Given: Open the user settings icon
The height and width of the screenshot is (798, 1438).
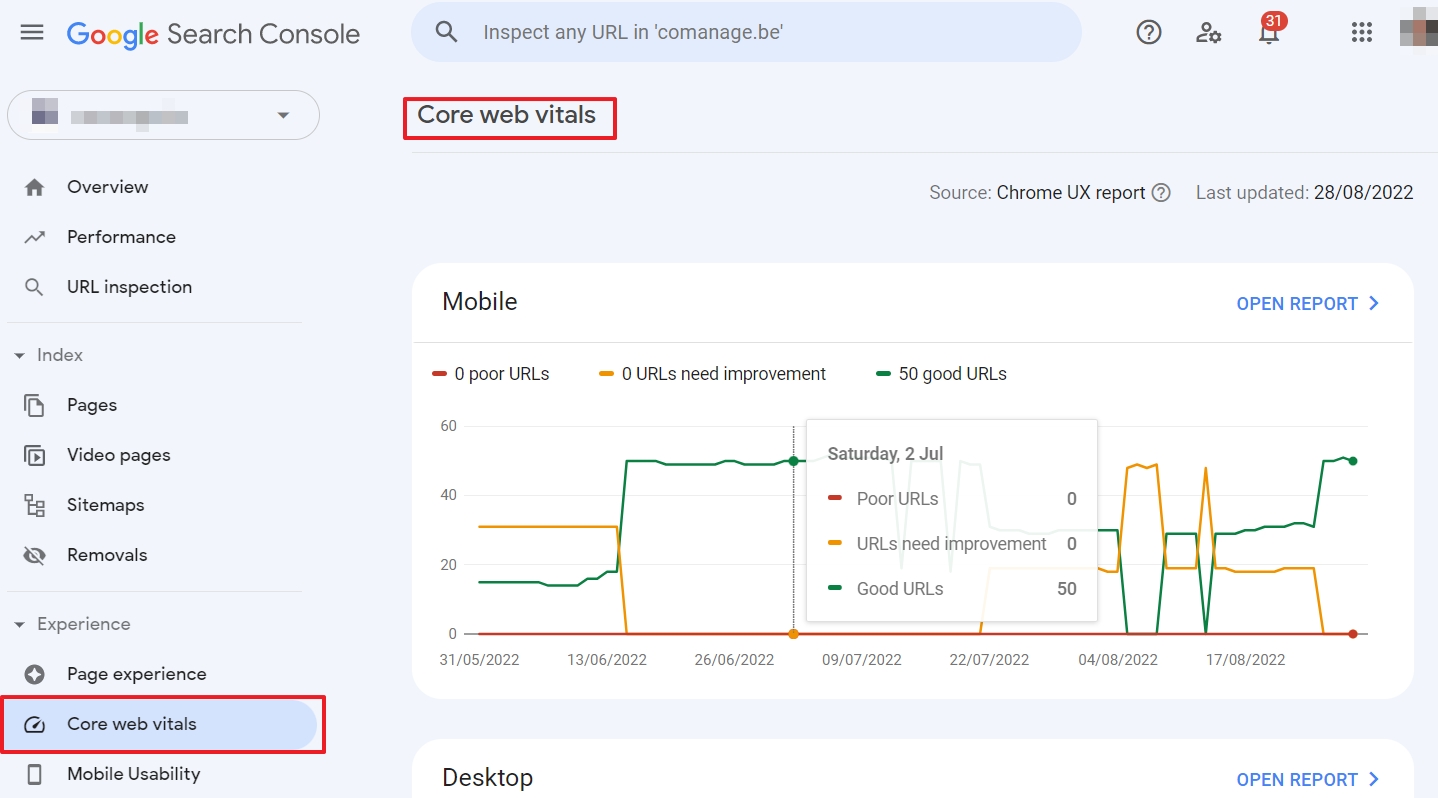Looking at the screenshot, I should tap(1208, 32).
